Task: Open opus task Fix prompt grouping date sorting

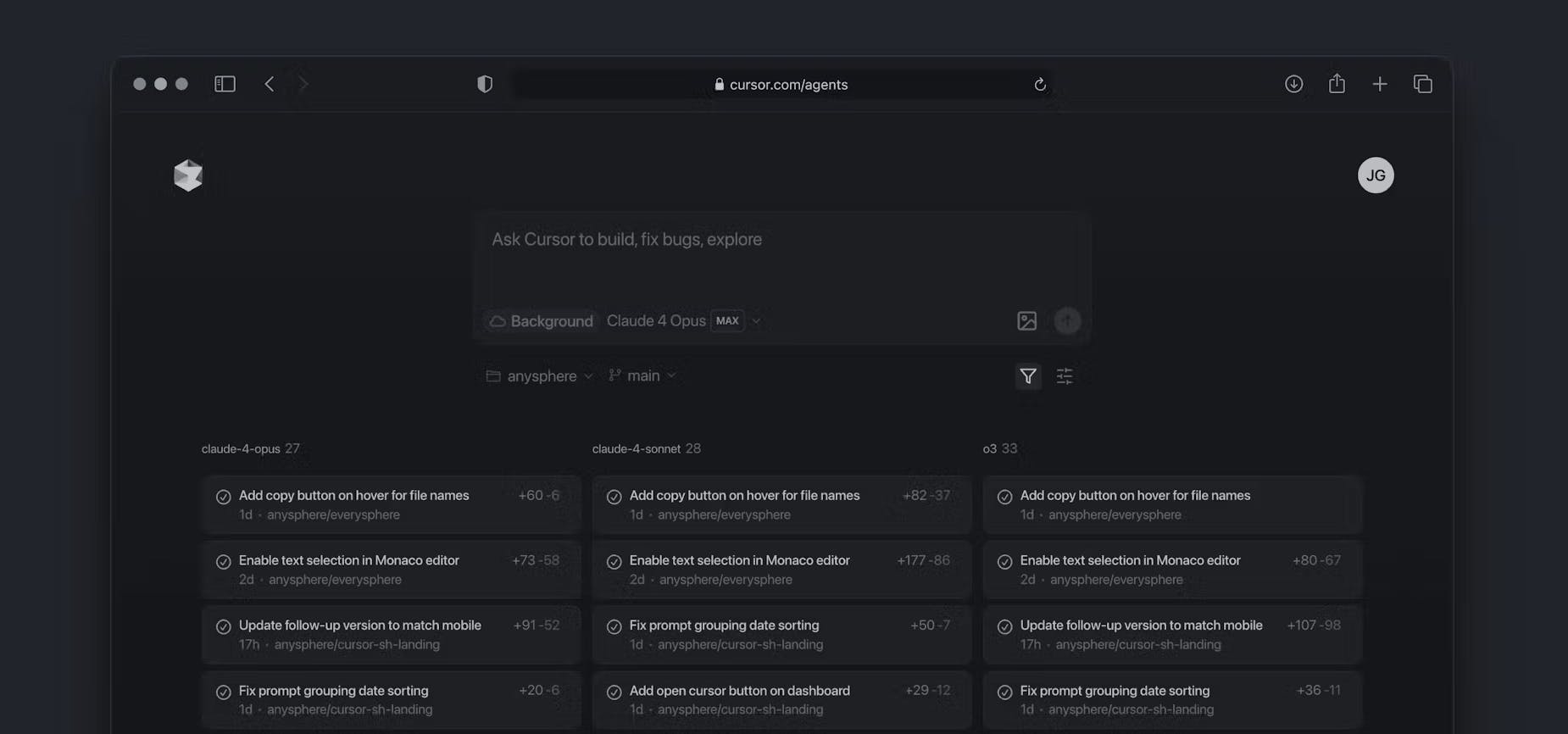Action: tap(391, 700)
